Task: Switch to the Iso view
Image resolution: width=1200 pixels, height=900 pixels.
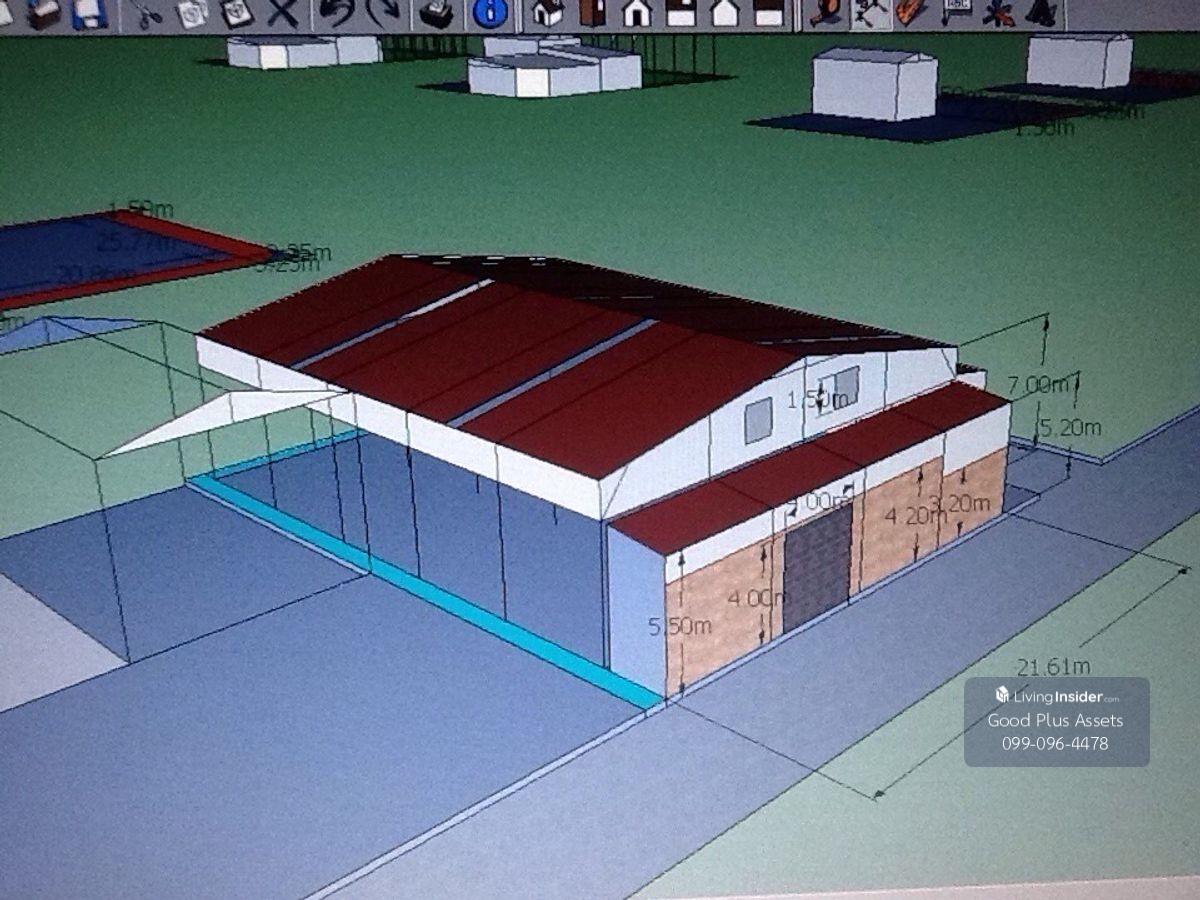Action: coord(547,13)
